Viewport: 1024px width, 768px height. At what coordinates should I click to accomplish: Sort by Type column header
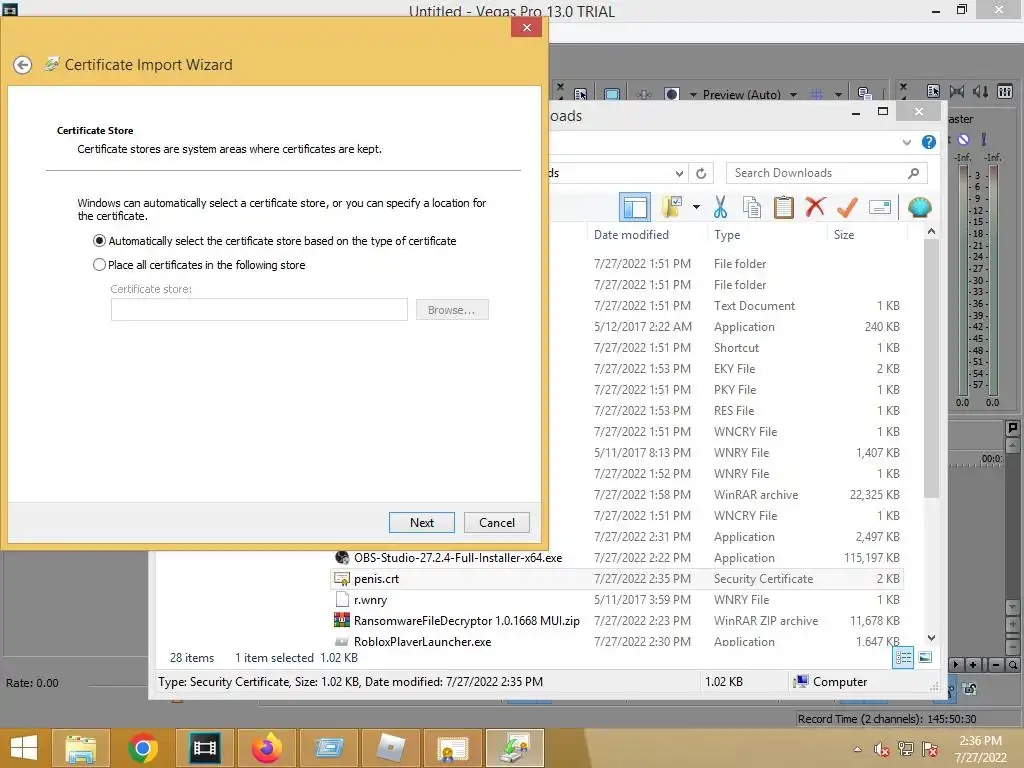click(727, 234)
